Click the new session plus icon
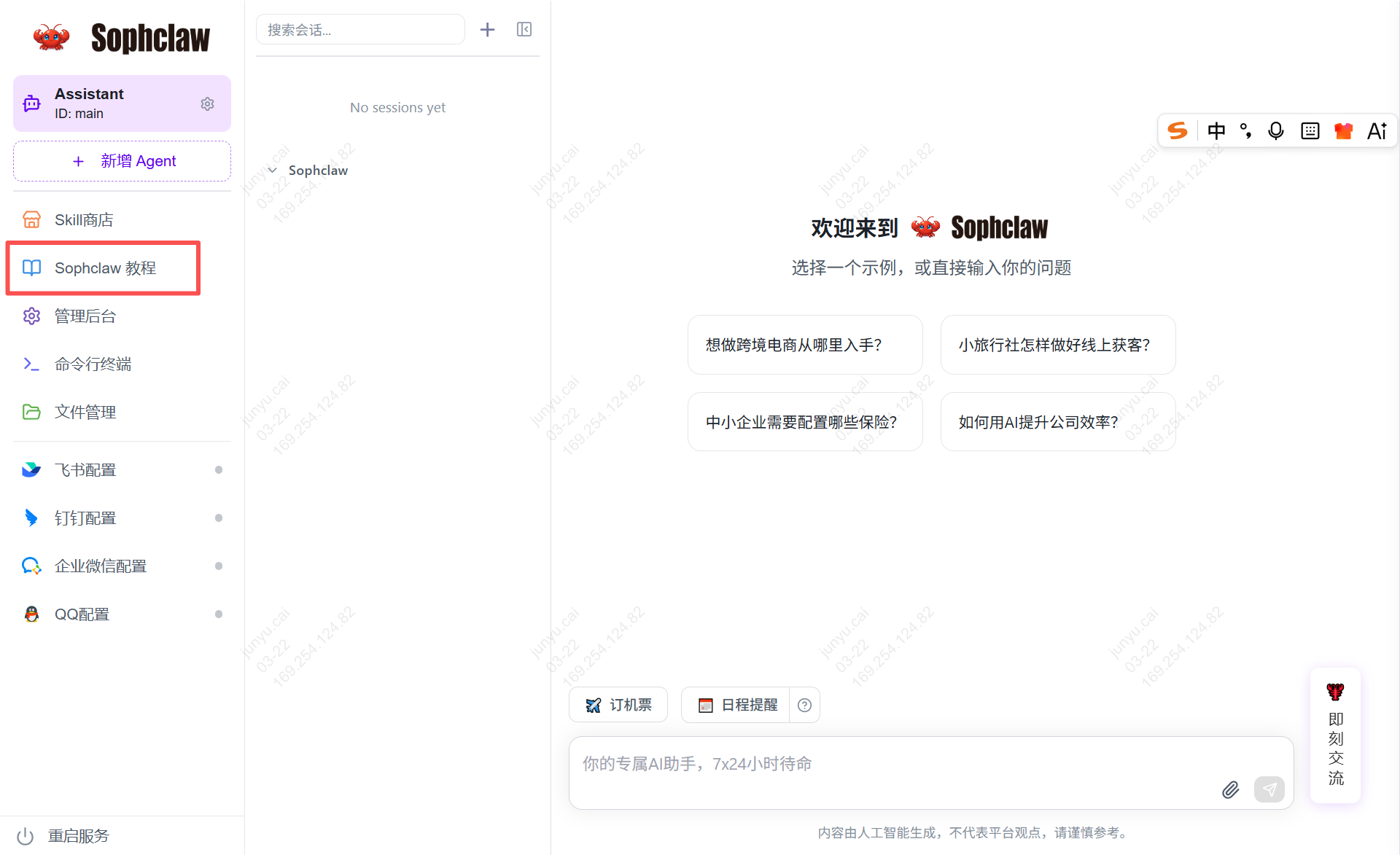This screenshot has height=855, width=1400. [x=487, y=29]
